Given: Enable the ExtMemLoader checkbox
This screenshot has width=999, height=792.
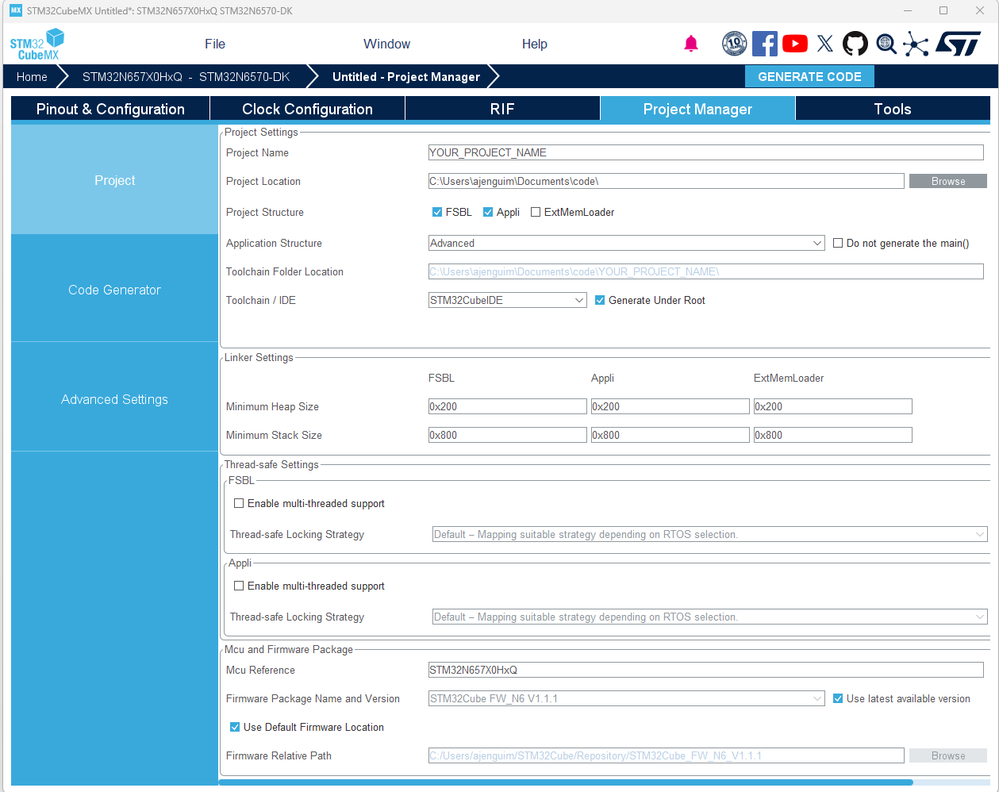Looking at the screenshot, I should (x=536, y=212).
